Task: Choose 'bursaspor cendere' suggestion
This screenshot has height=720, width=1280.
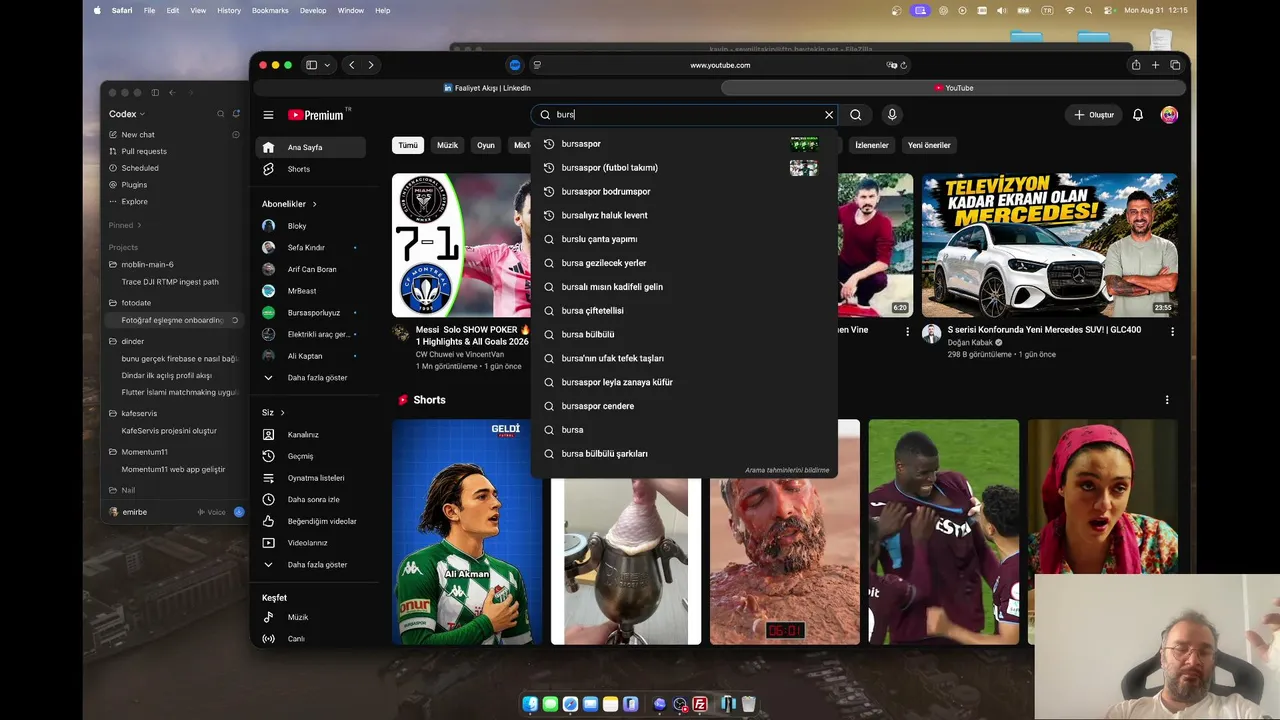Action: 684,406
